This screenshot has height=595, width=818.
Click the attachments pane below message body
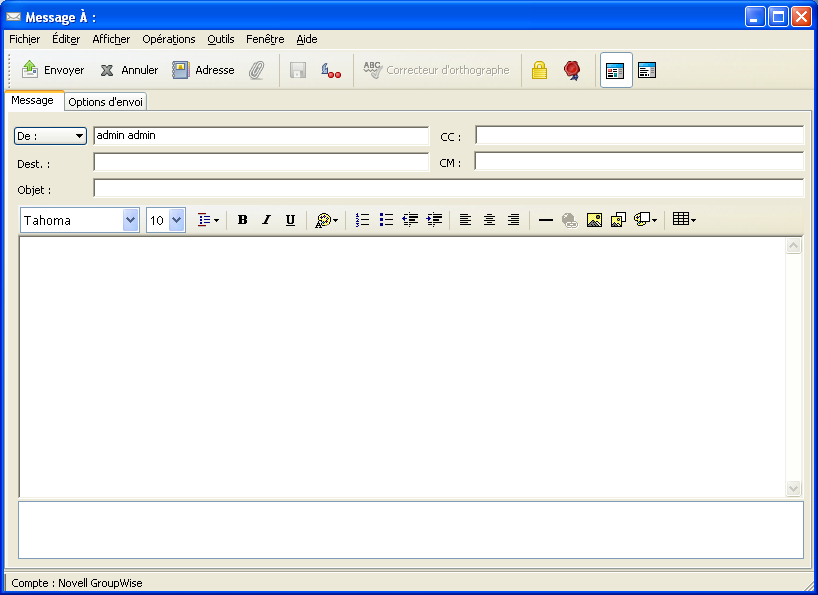(411, 530)
